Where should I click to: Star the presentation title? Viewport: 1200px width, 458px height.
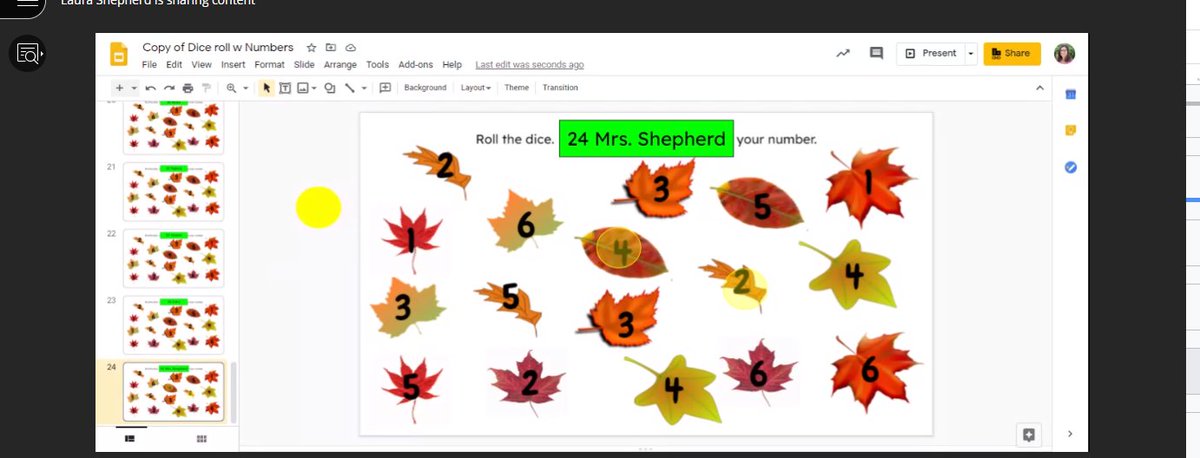pyautogui.click(x=311, y=47)
